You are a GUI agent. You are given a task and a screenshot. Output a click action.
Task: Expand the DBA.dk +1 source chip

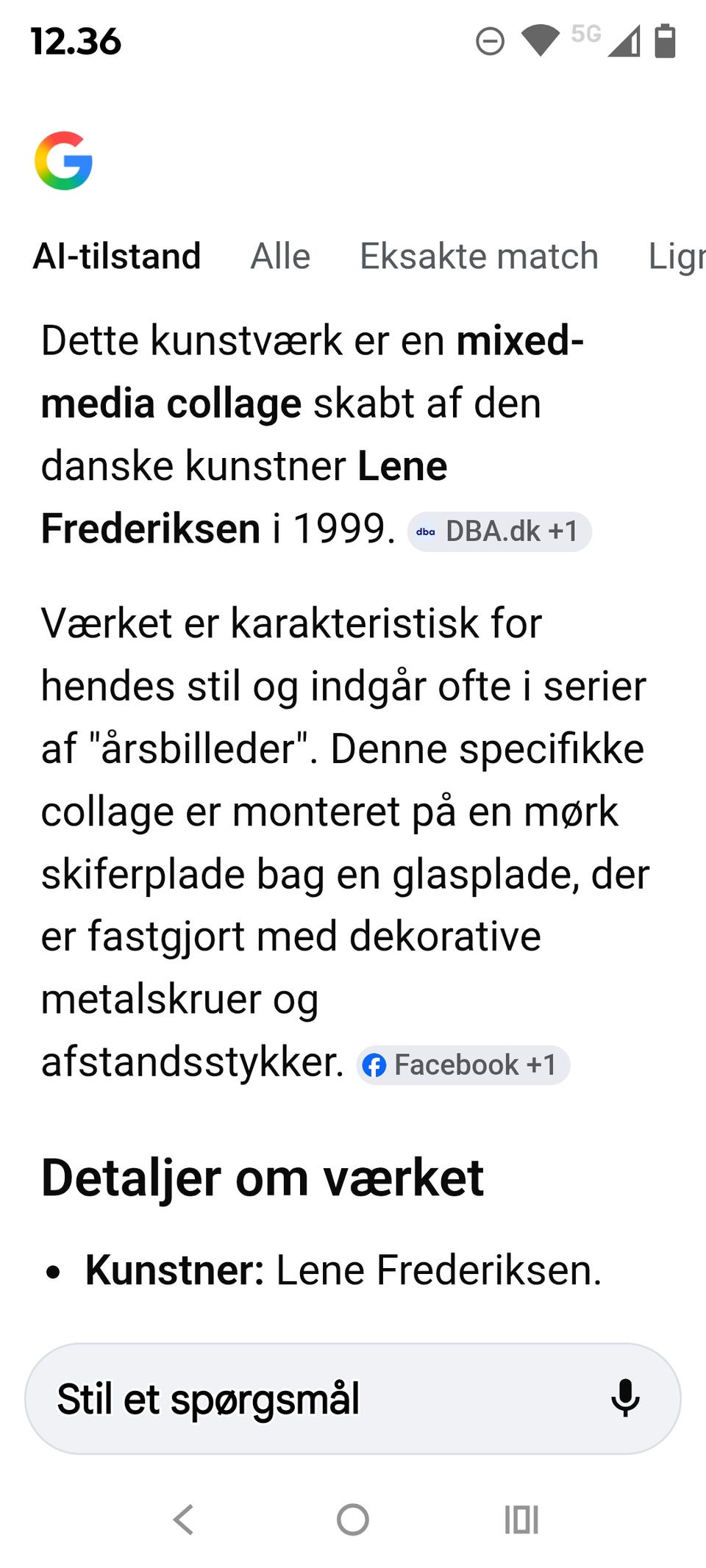(500, 531)
